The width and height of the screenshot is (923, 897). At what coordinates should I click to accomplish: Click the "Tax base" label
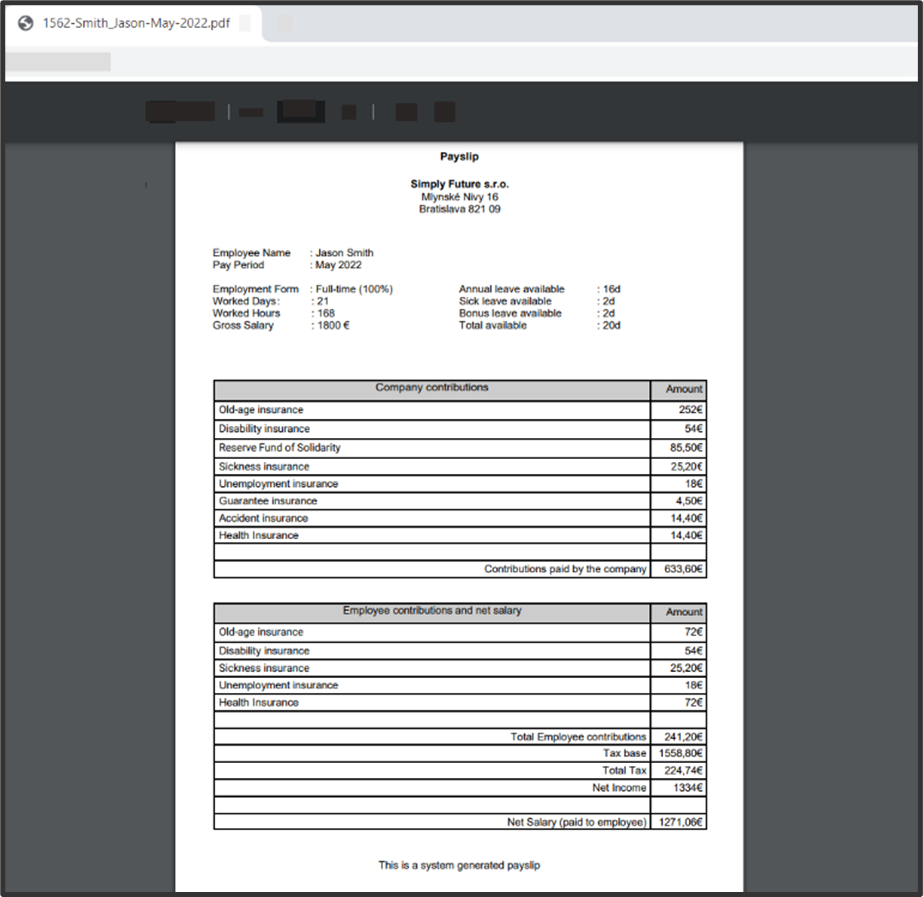tap(625, 753)
